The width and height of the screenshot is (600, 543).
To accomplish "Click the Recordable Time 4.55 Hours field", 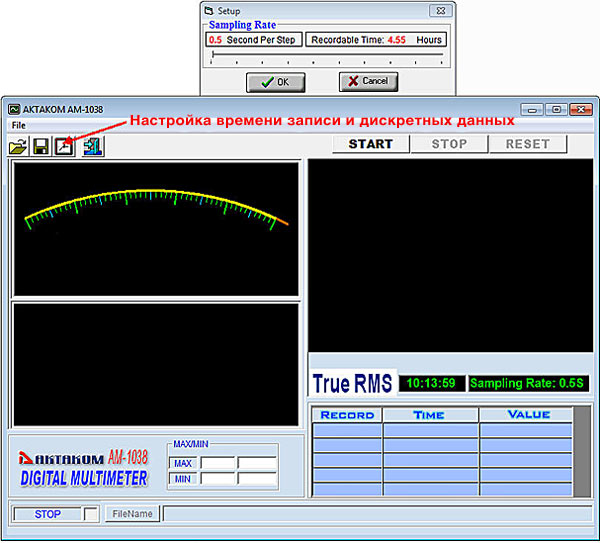I will (x=376, y=40).
